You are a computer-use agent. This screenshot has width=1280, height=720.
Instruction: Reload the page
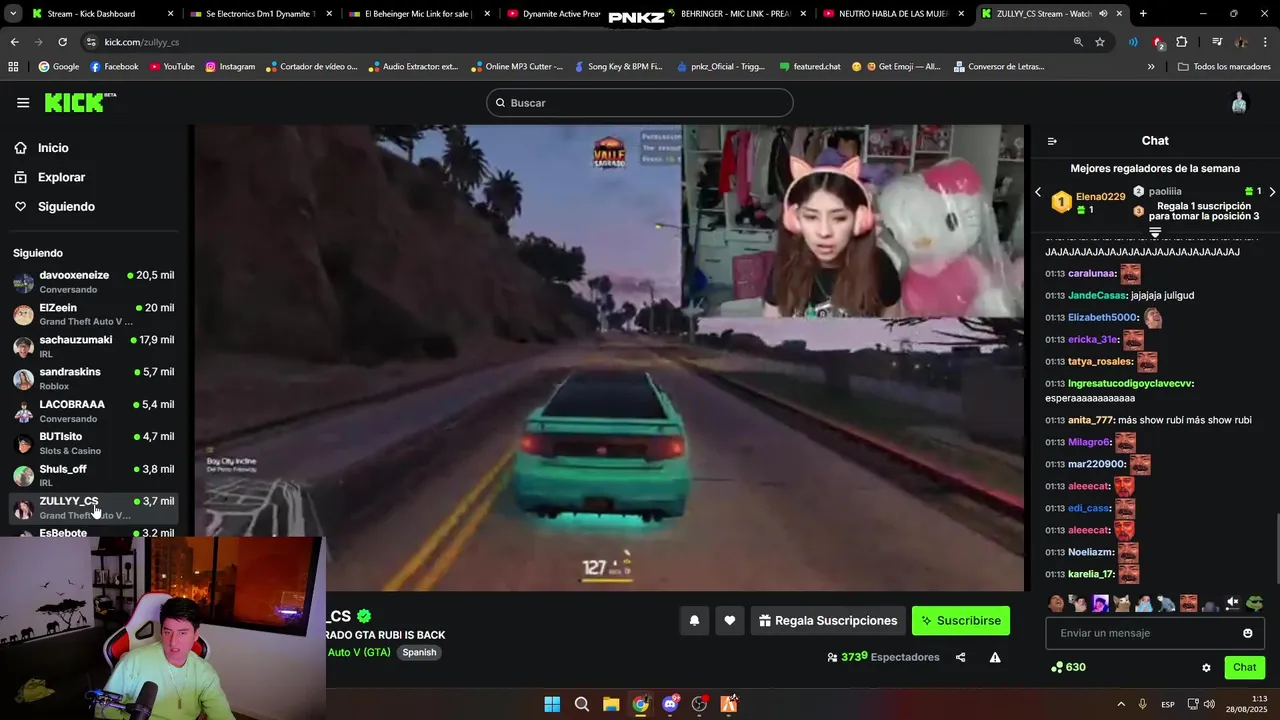point(62,42)
